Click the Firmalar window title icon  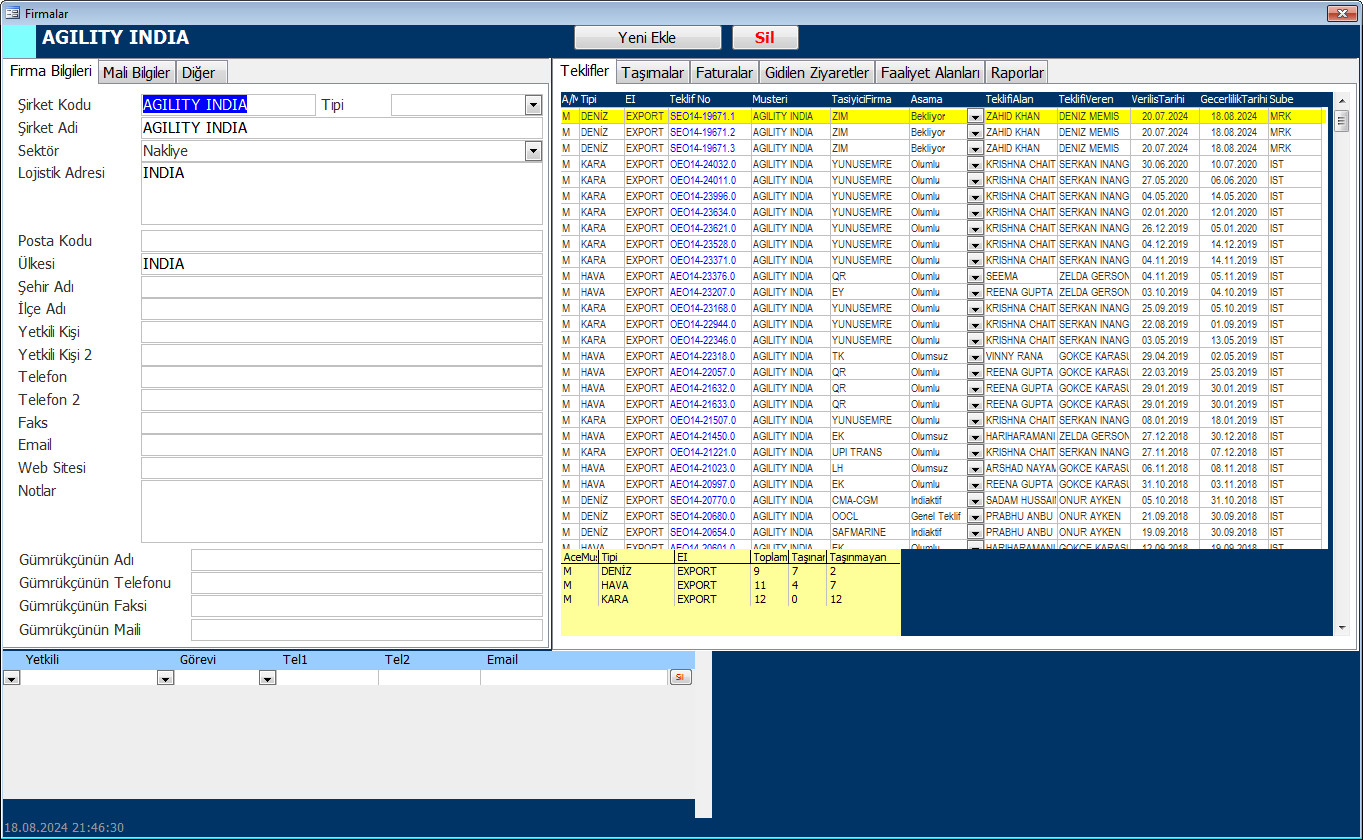(x=12, y=13)
